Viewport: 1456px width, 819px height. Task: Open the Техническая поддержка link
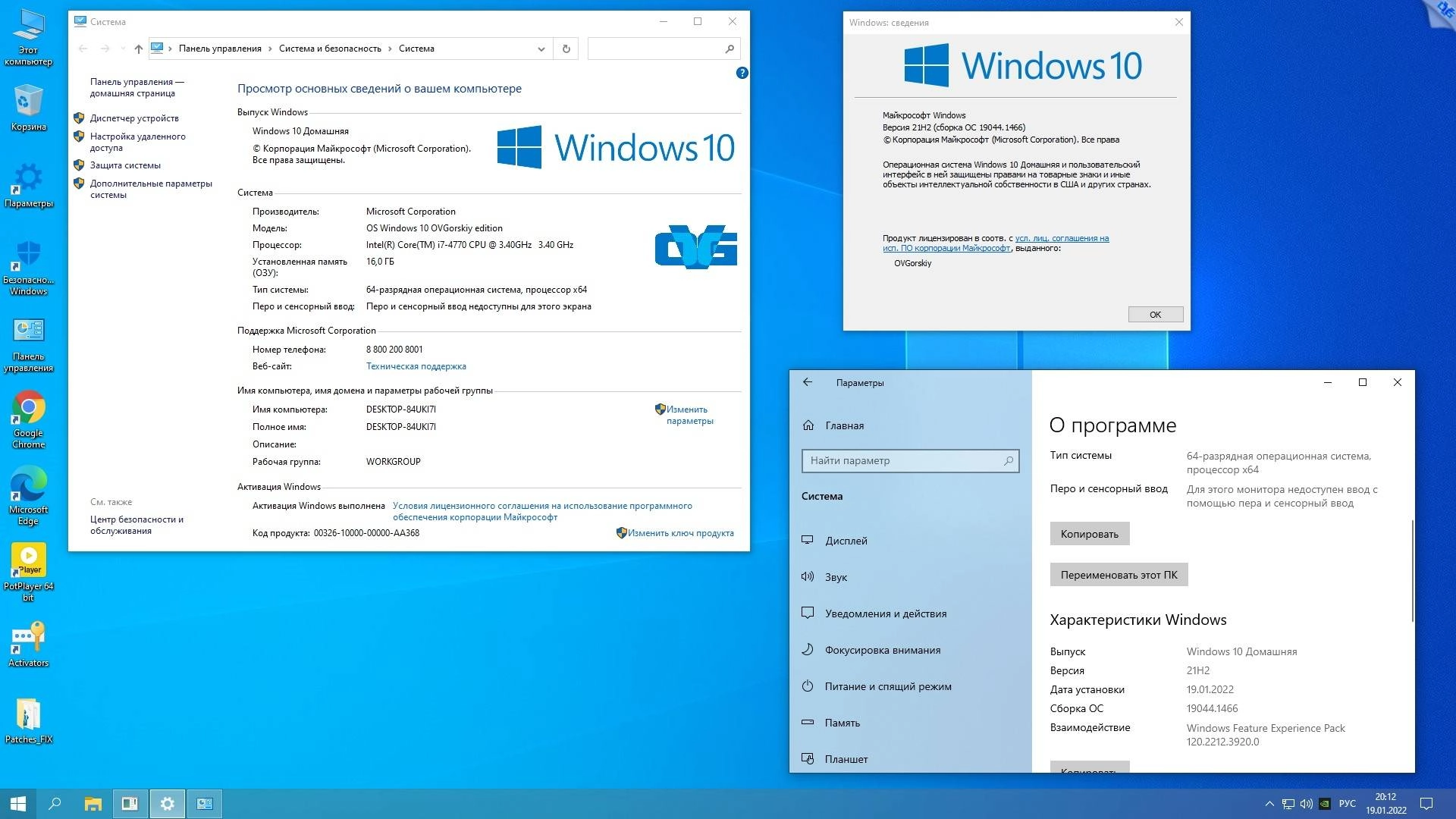tap(416, 366)
